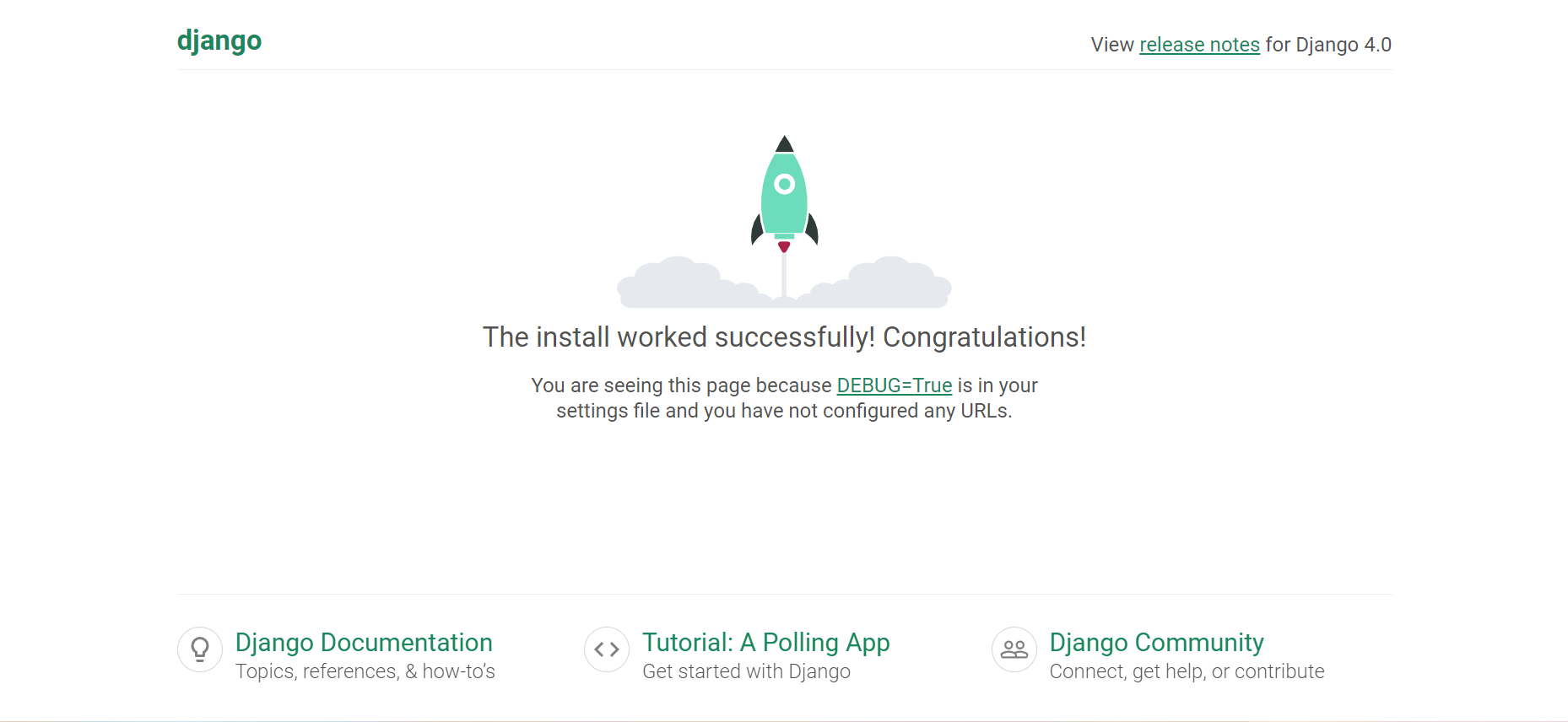Viewport: 1568px width, 722px height.
Task: Click the code brackets Tutorial icon
Action: click(x=606, y=649)
